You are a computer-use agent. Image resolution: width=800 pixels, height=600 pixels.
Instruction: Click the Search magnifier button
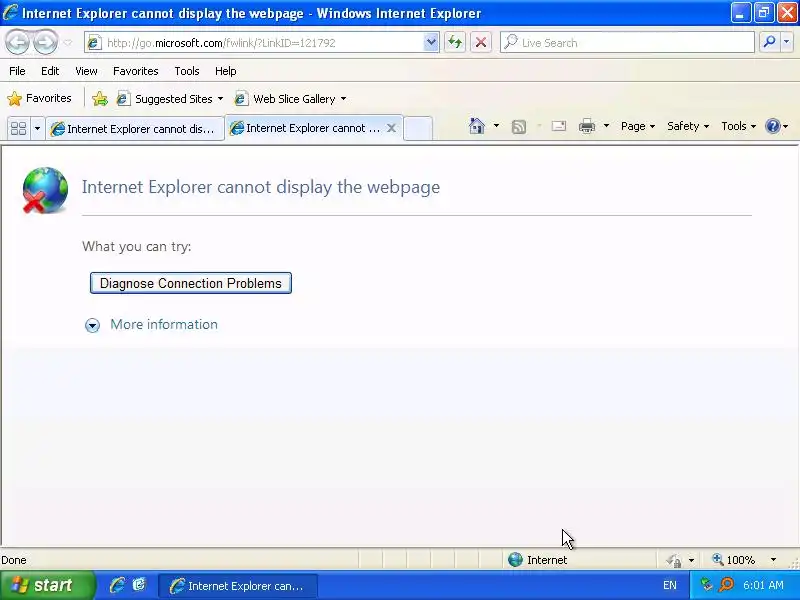coord(769,43)
